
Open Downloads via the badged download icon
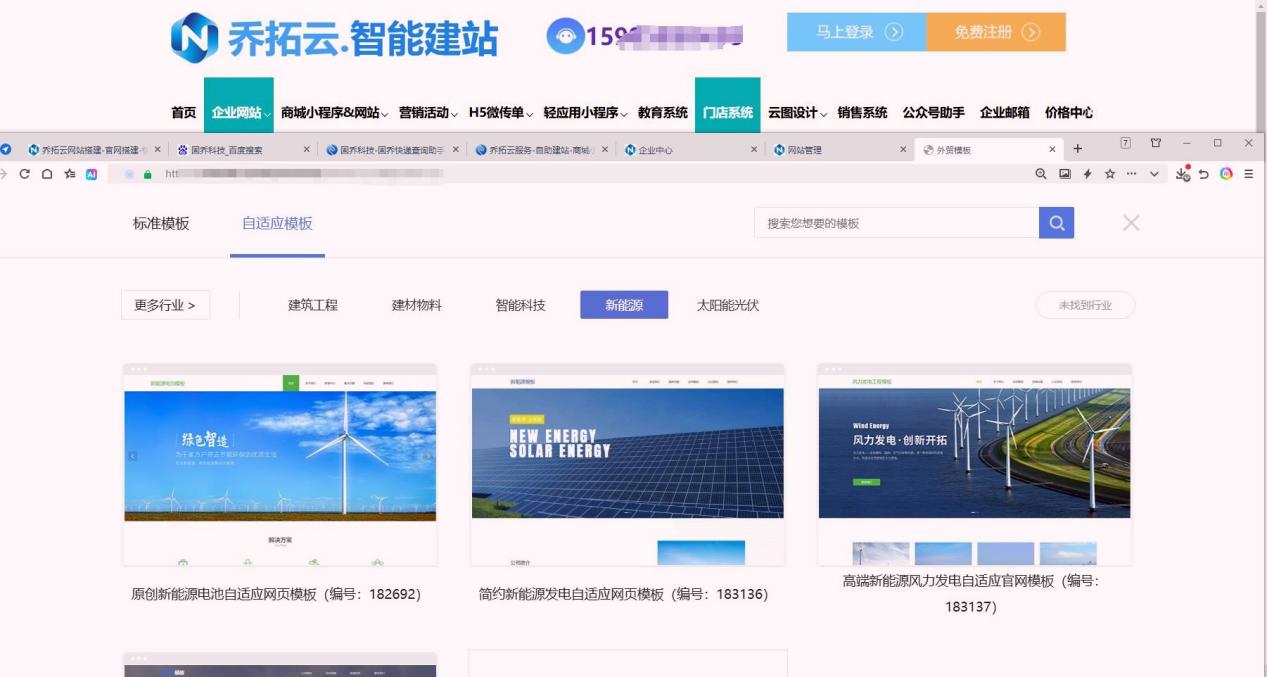point(1182,173)
